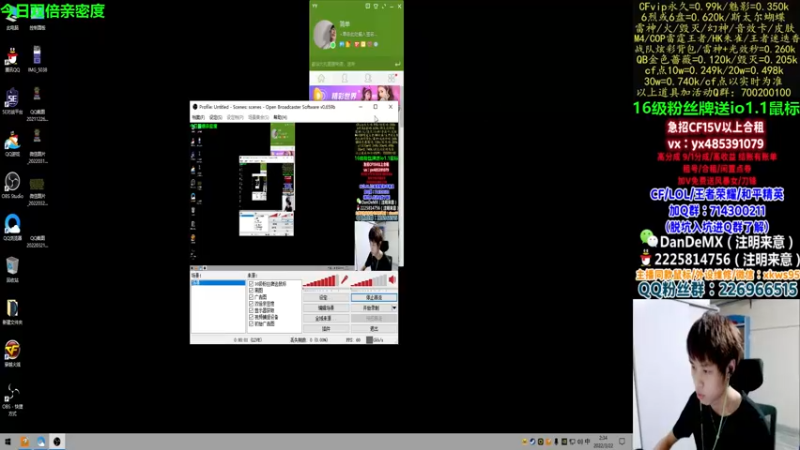
Task: Open the 5E对战平台 desktop icon
Action: point(12,101)
